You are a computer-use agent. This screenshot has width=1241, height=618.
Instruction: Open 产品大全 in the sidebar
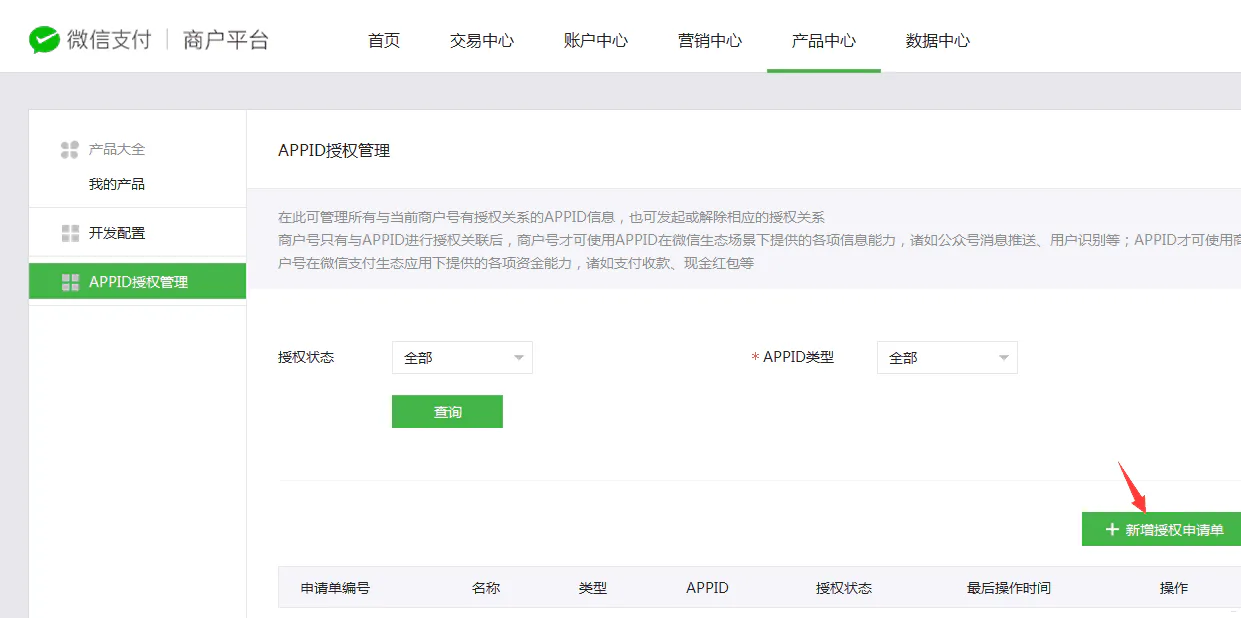tap(117, 149)
